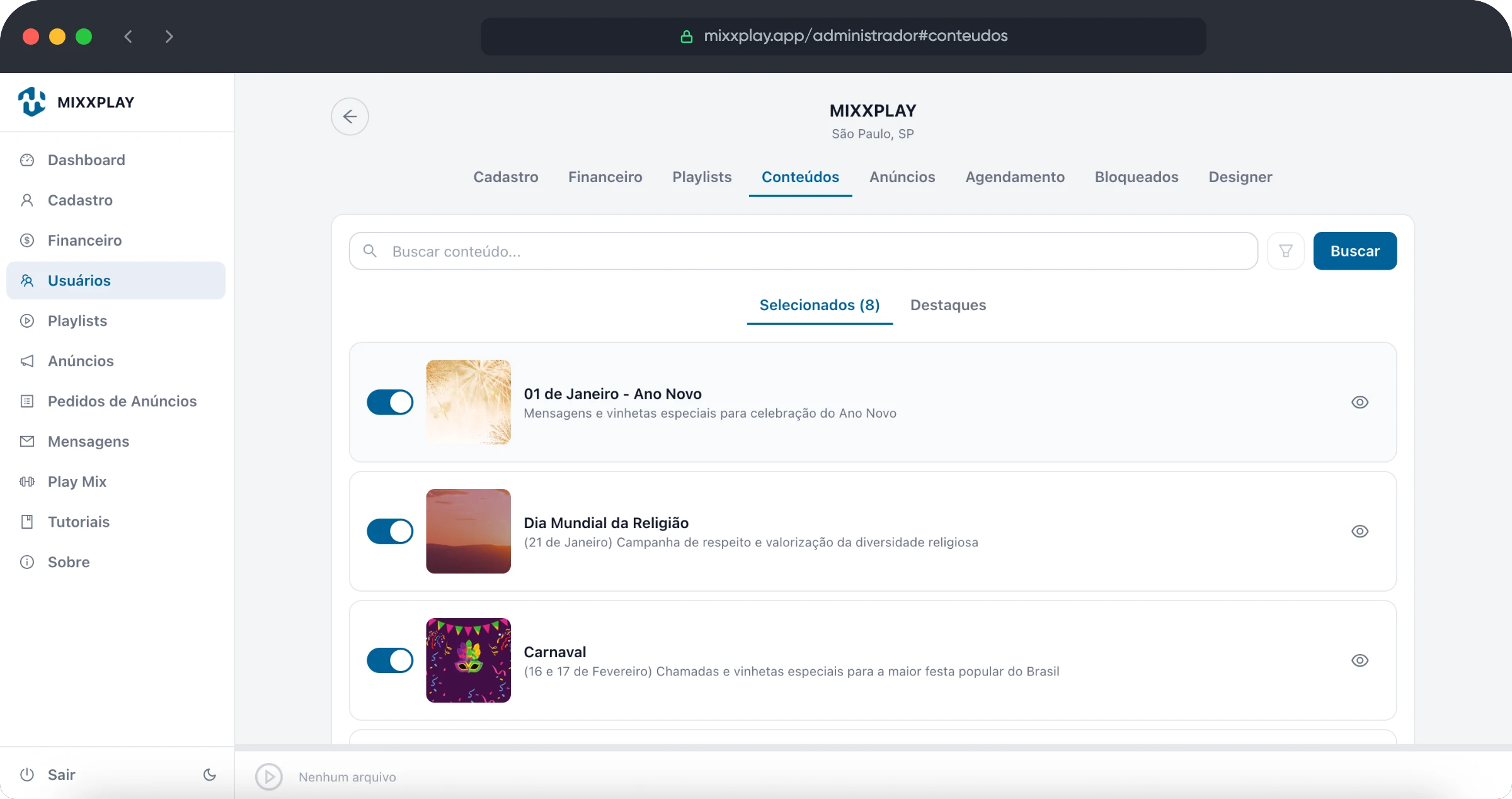The width and height of the screenshot is (1512, 799).
Task: Toggle dark mode moon icon
Action: pyautogui.click(x=210, y=775)
